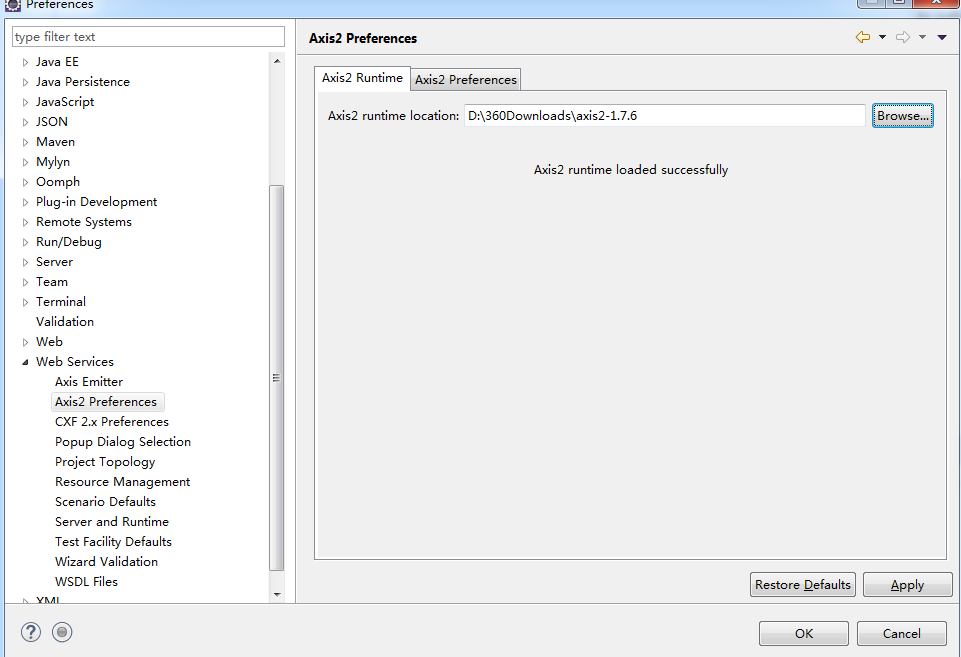Viewport: 961px width, 657px height.
Task: Click the Apply button
Action: click(x=907, y=585)
